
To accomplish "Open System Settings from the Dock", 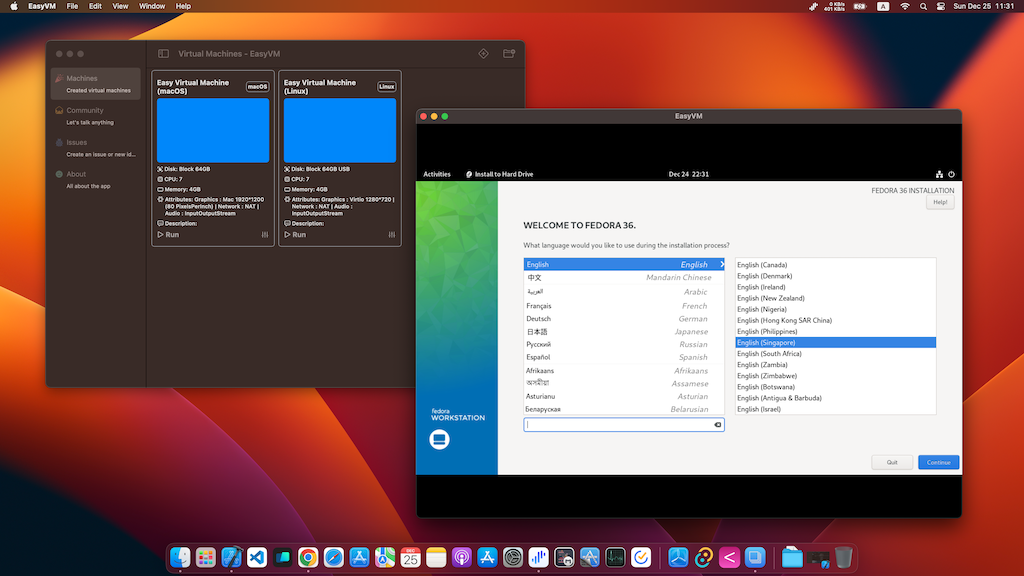I will 513,558.
